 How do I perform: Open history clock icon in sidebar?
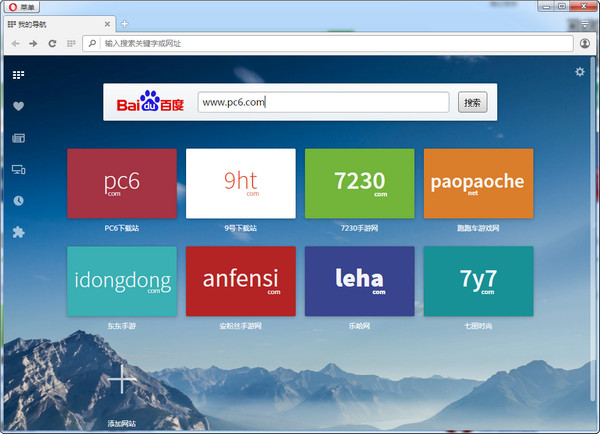tap(18, 201)
